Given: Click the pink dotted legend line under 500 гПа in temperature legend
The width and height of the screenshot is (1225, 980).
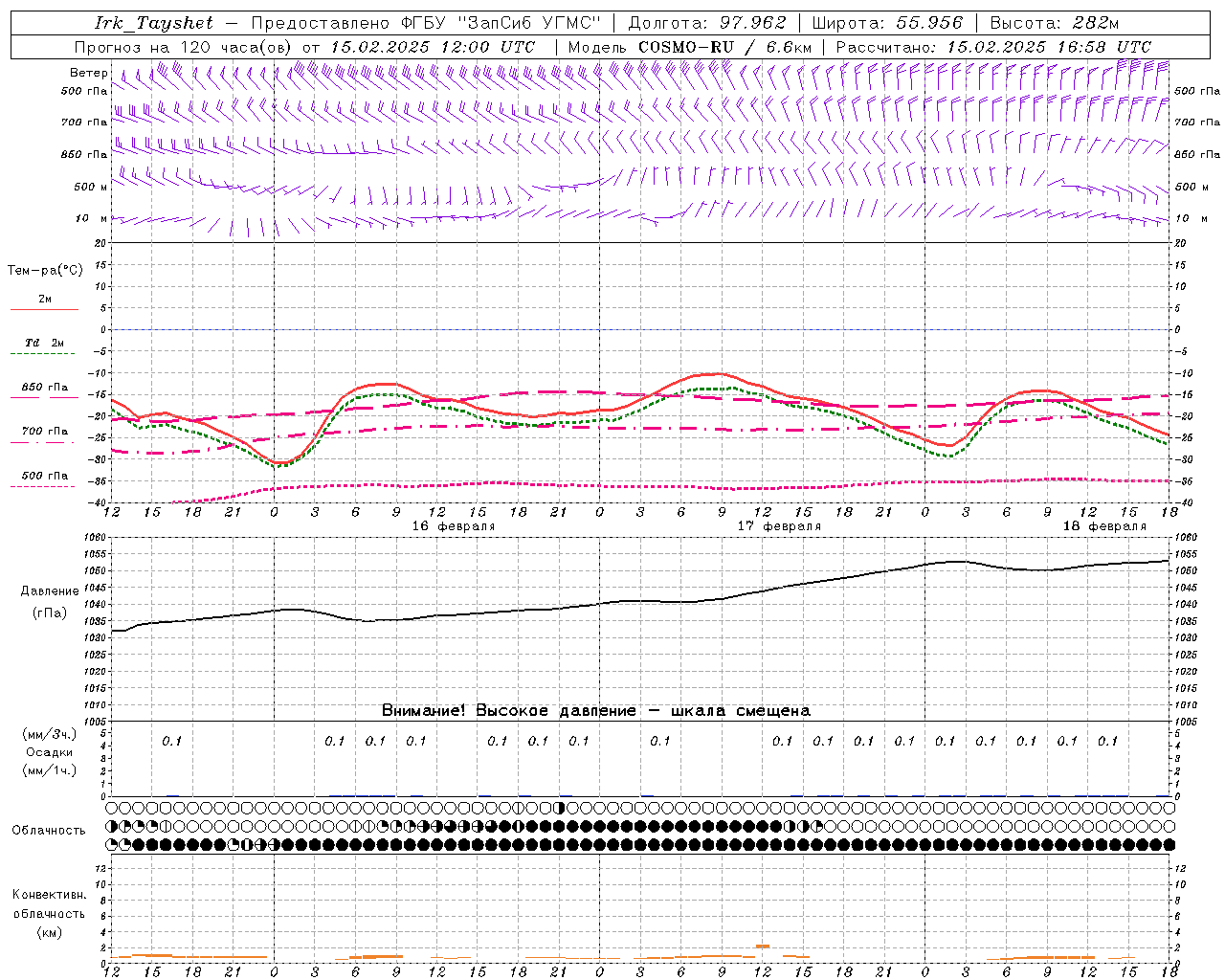Looking at the screenshot, I should [44, 486].
